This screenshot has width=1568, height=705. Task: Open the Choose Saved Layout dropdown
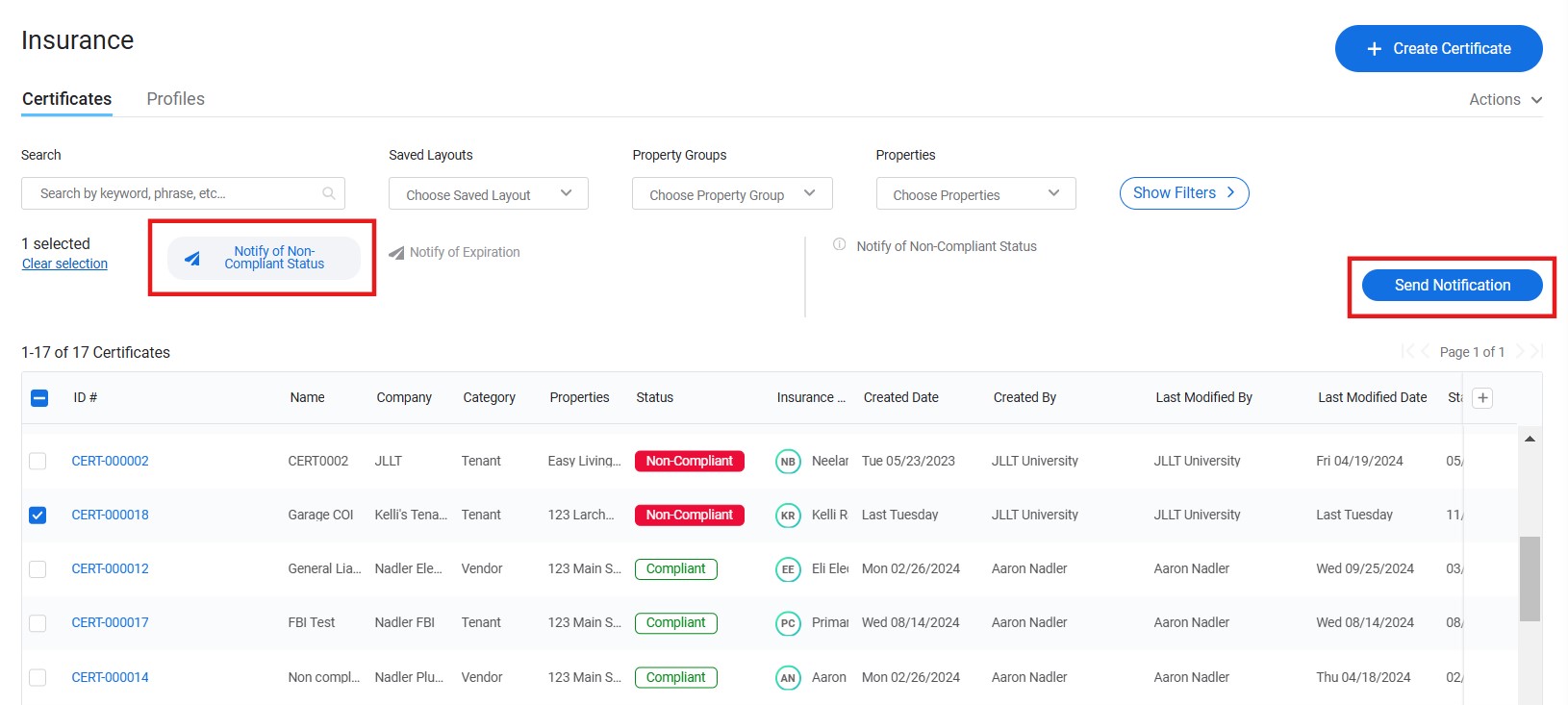click(x=489, y=193)
